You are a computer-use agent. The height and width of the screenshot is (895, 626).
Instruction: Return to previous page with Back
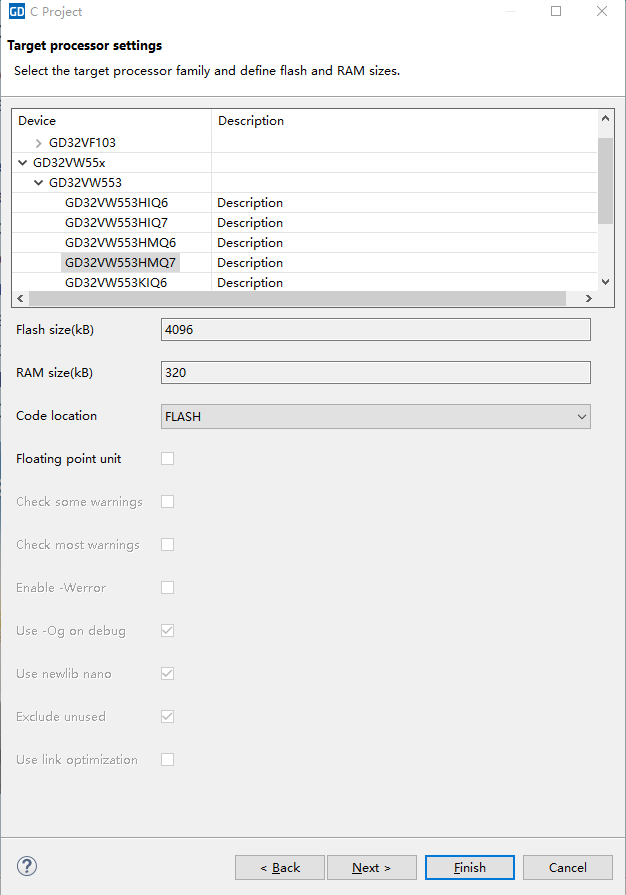pyautogui.click(x=279, y=867)
